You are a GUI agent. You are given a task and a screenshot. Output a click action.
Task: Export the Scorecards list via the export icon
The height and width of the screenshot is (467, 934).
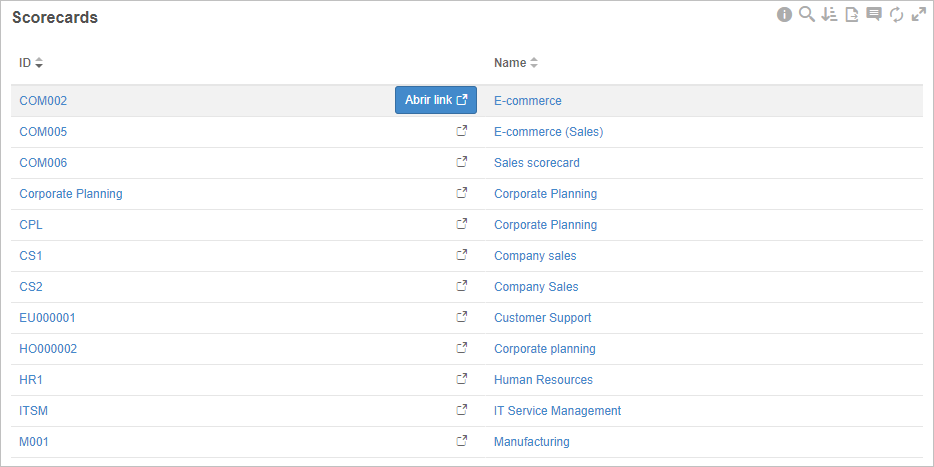tap(852, 15)
